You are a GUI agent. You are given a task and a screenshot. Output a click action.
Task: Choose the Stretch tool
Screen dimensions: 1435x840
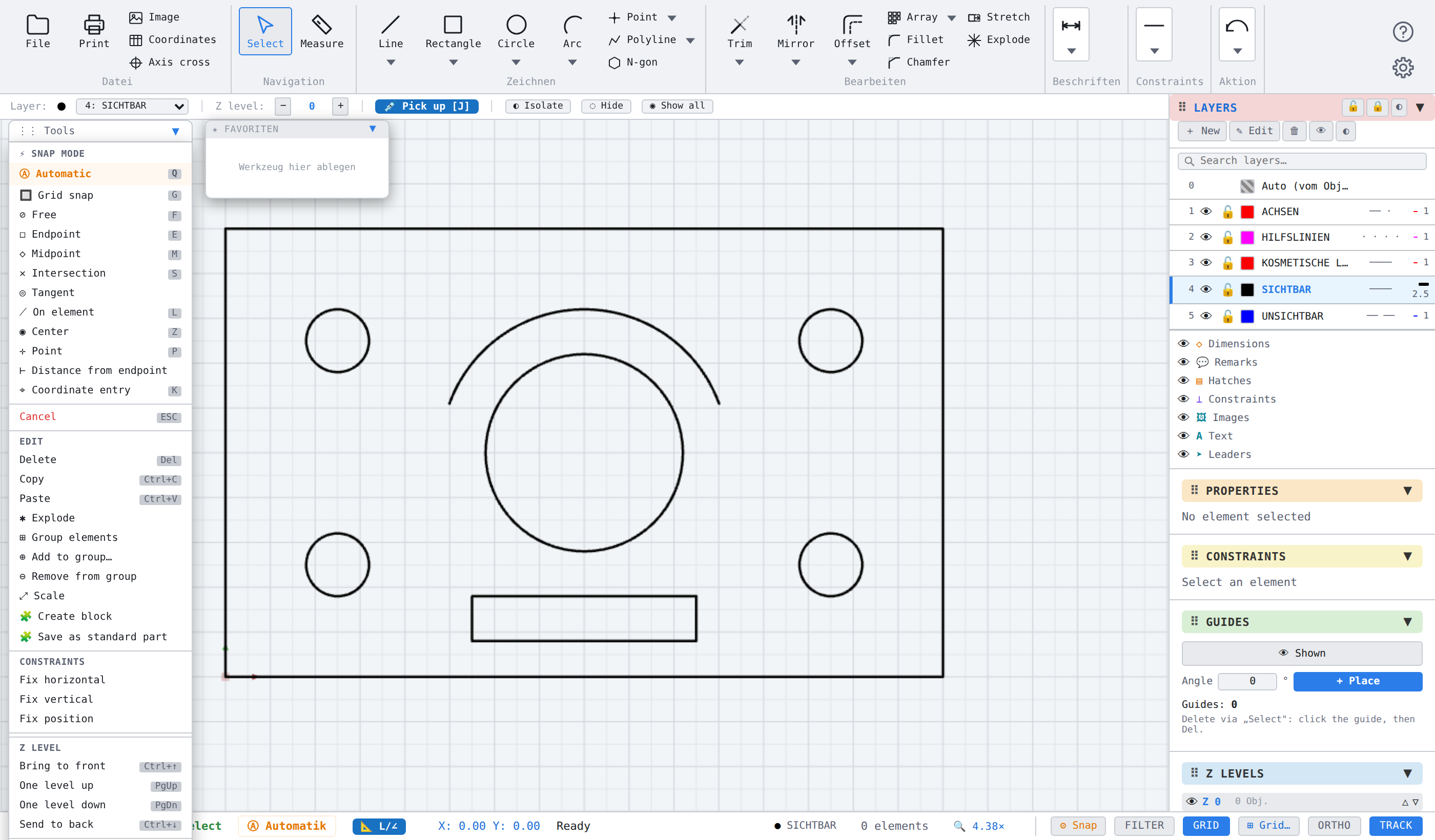(x=999, y=17)
